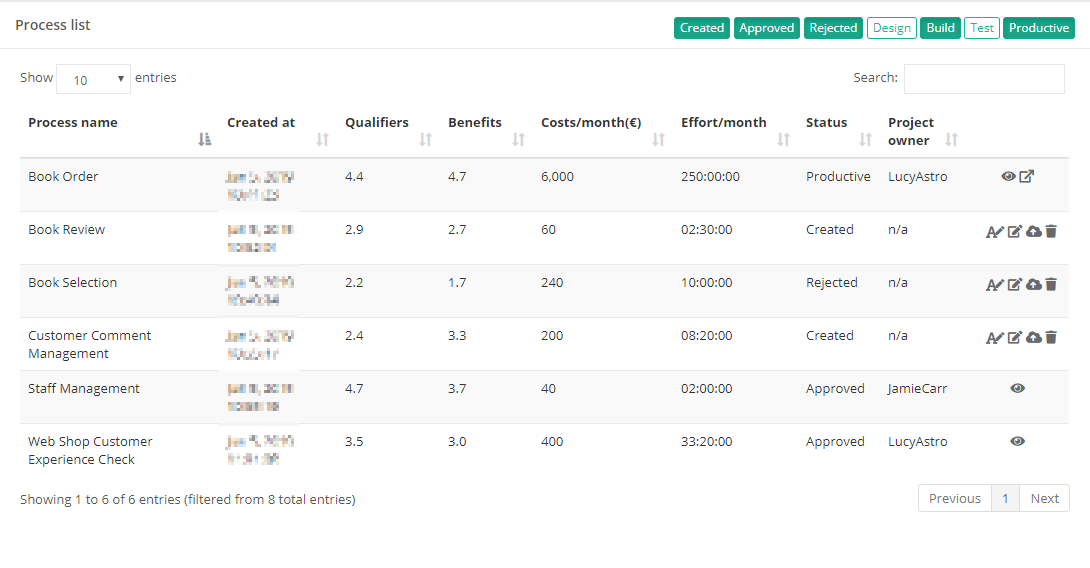This screenshot has height=568, width=1090.
Task: Click the 33:20:00 effort value
Action: pyautogui.click(x=706, y=441)
